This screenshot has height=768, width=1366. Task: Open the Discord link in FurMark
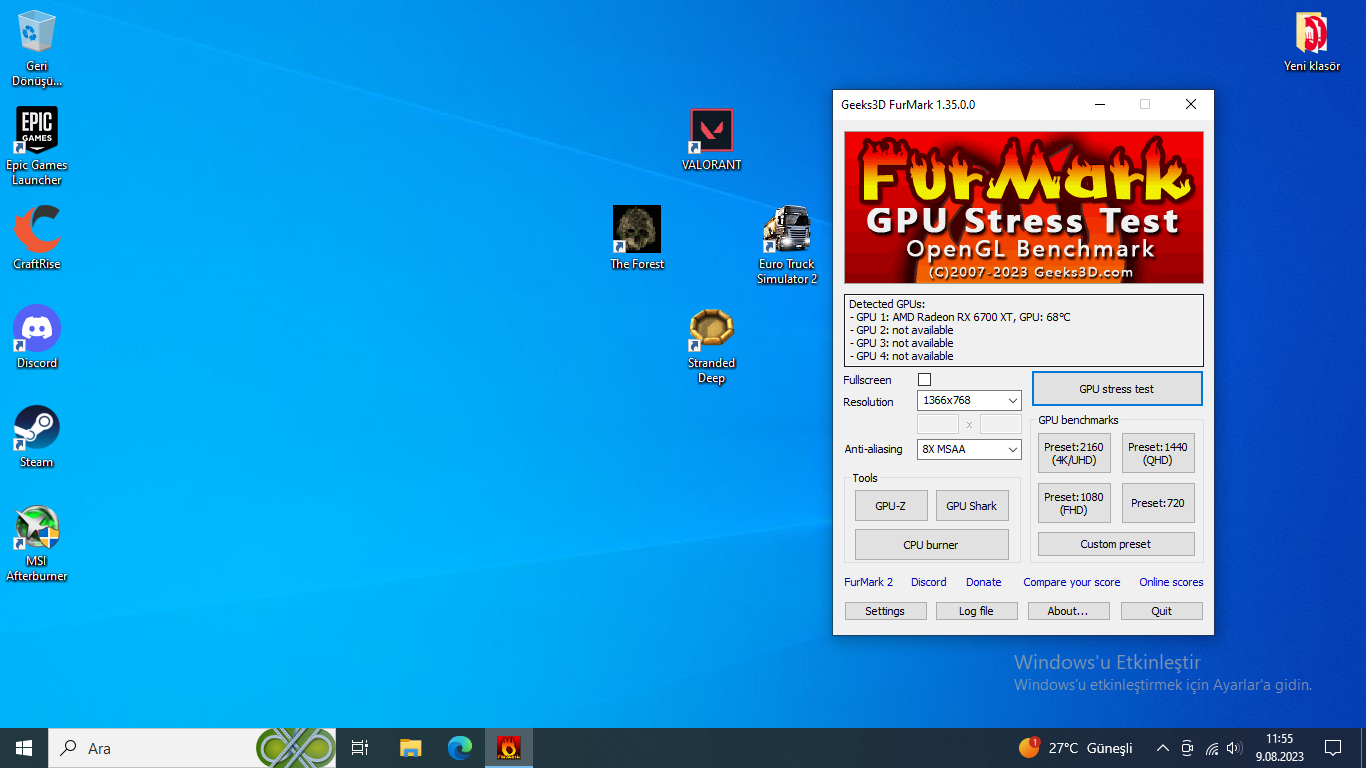coord(929,582)
